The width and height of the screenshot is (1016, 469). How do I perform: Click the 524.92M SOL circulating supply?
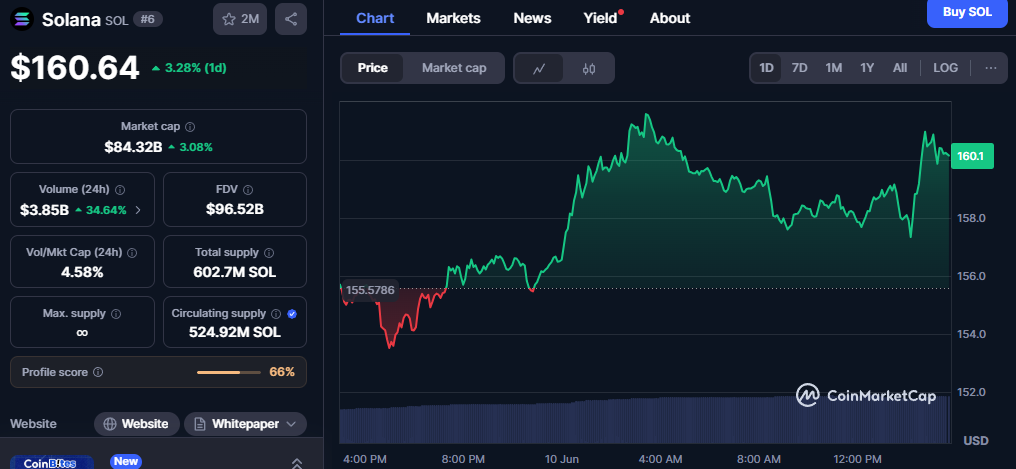click(x=235, y=332)
